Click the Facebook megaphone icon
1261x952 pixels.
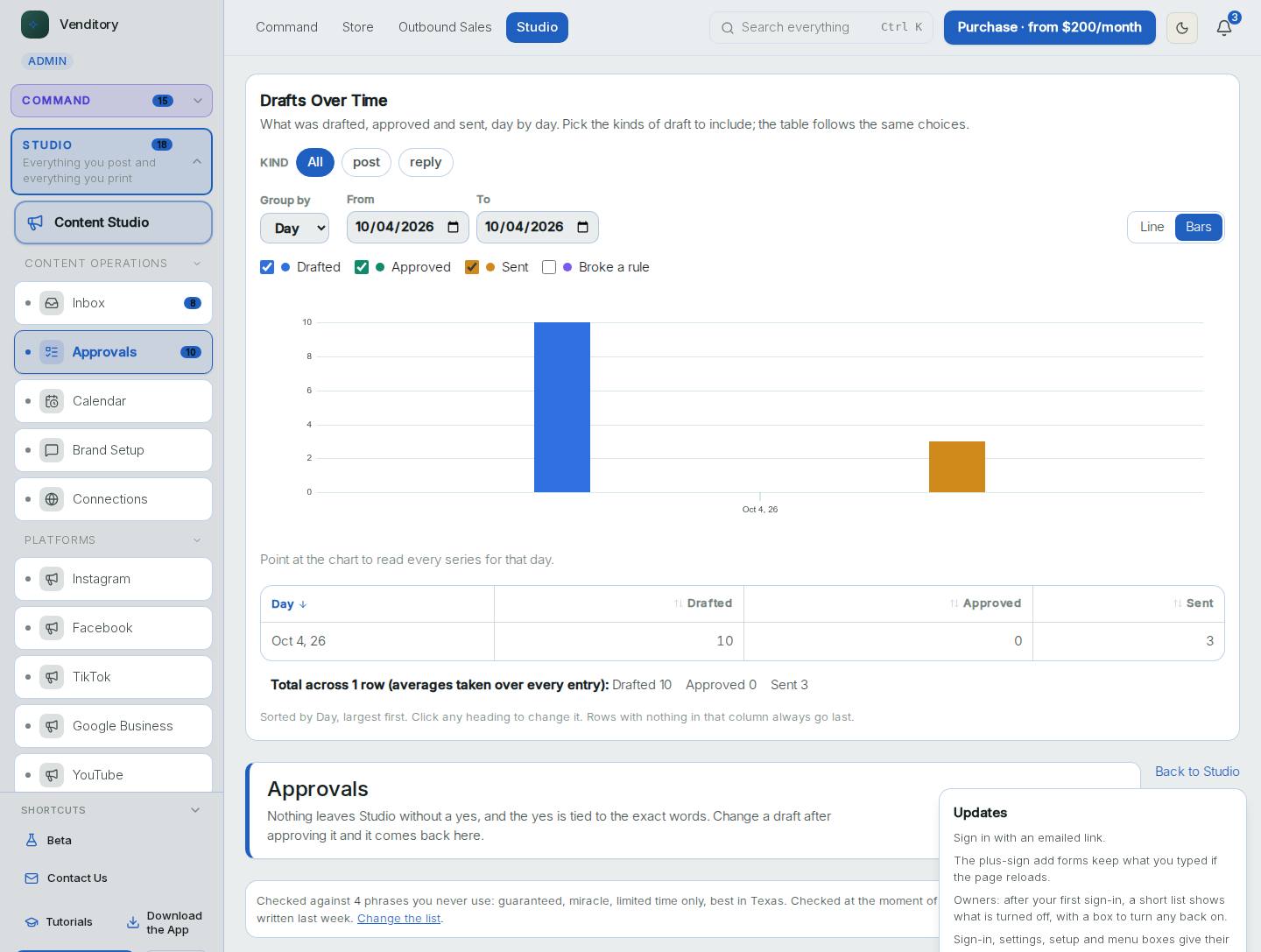(x=52, y=628)
